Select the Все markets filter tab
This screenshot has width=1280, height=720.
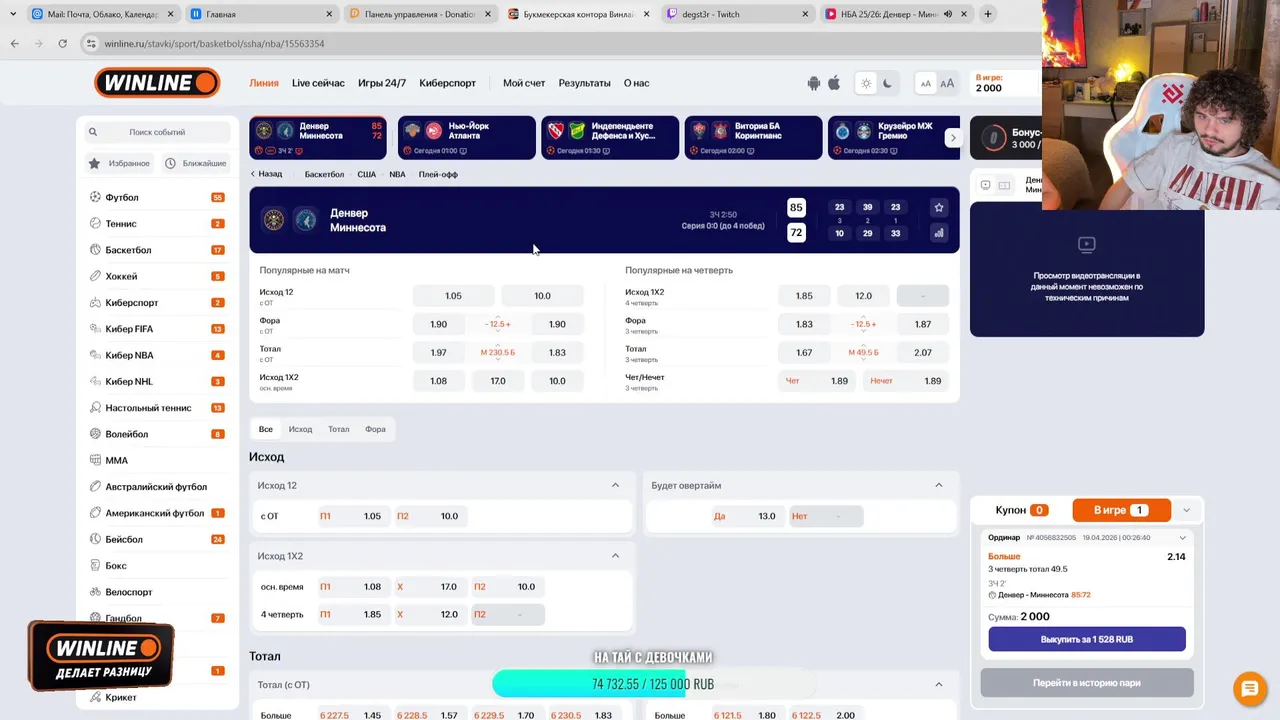(x=266, y=429)
